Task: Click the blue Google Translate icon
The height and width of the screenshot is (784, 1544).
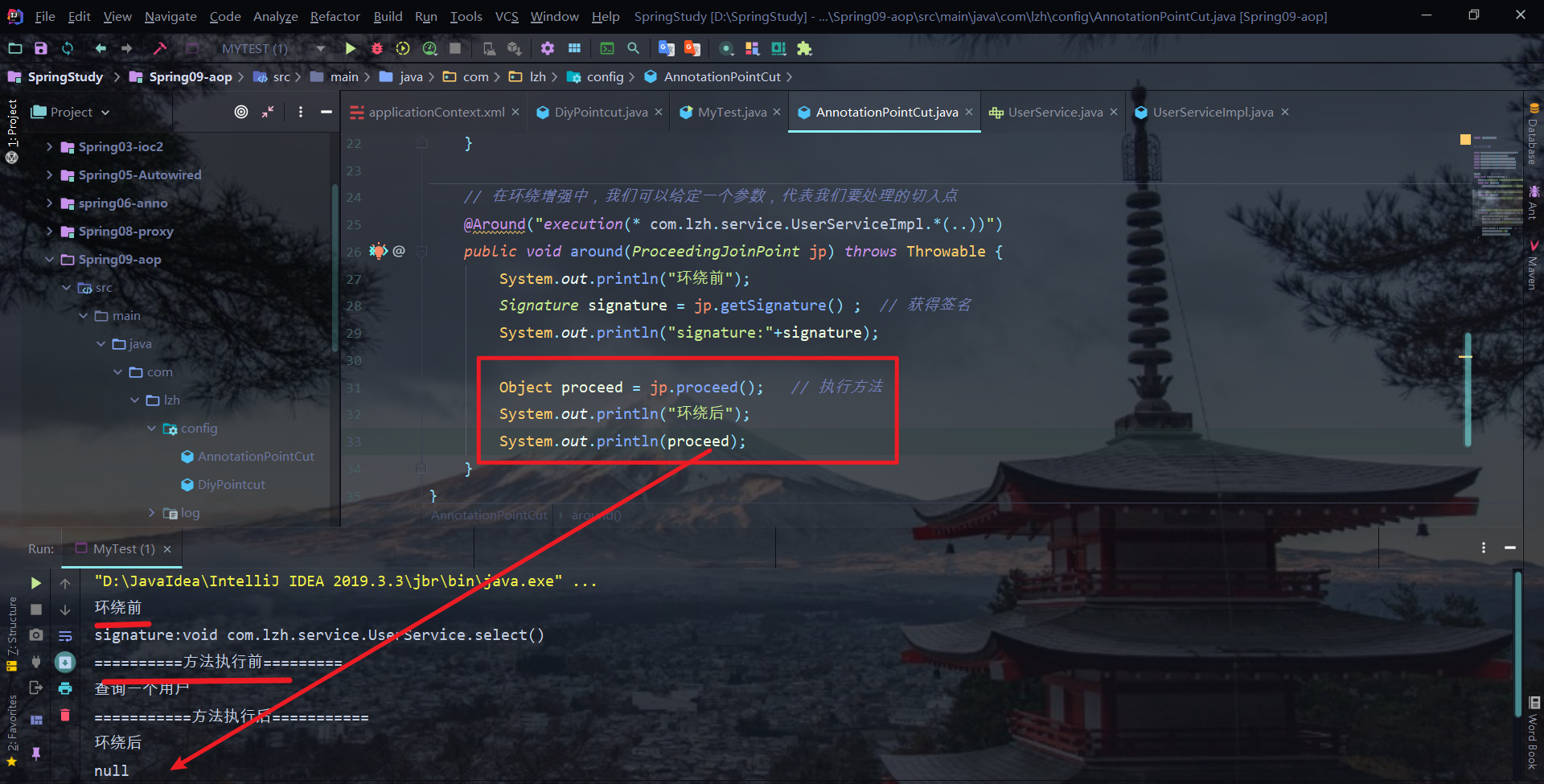Action: pos(667,48)
